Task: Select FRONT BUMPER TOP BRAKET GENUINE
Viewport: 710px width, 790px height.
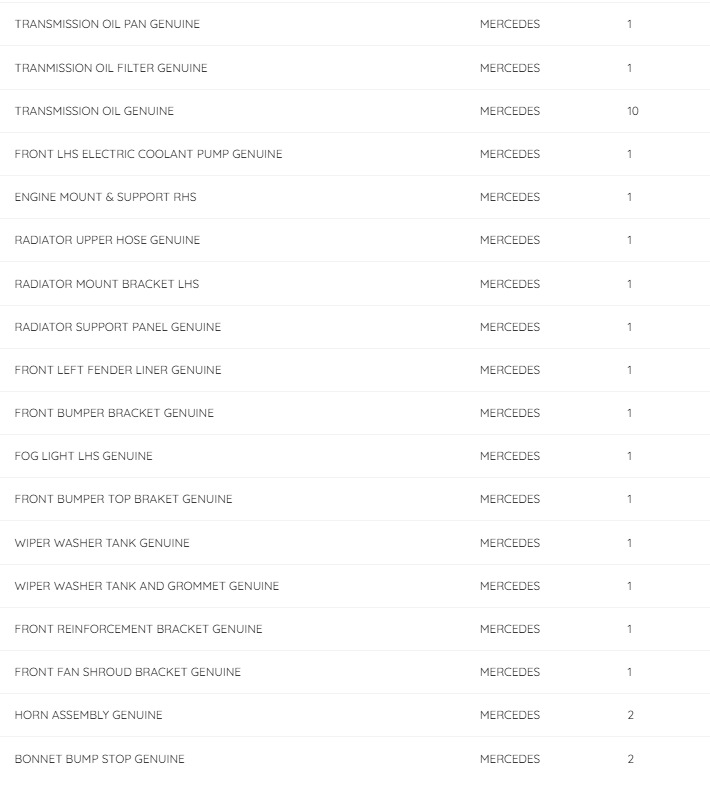Action: point(123,499)
